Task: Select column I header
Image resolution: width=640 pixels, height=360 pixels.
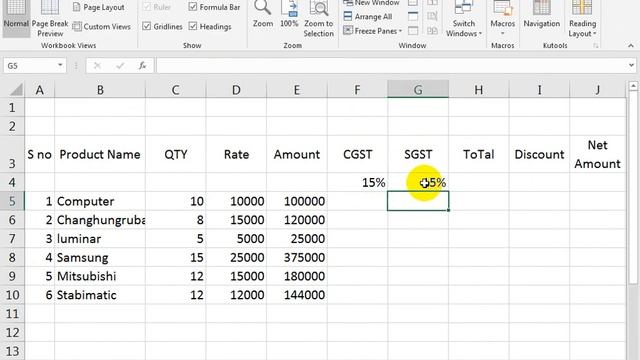Action: (x=539, y=90)
